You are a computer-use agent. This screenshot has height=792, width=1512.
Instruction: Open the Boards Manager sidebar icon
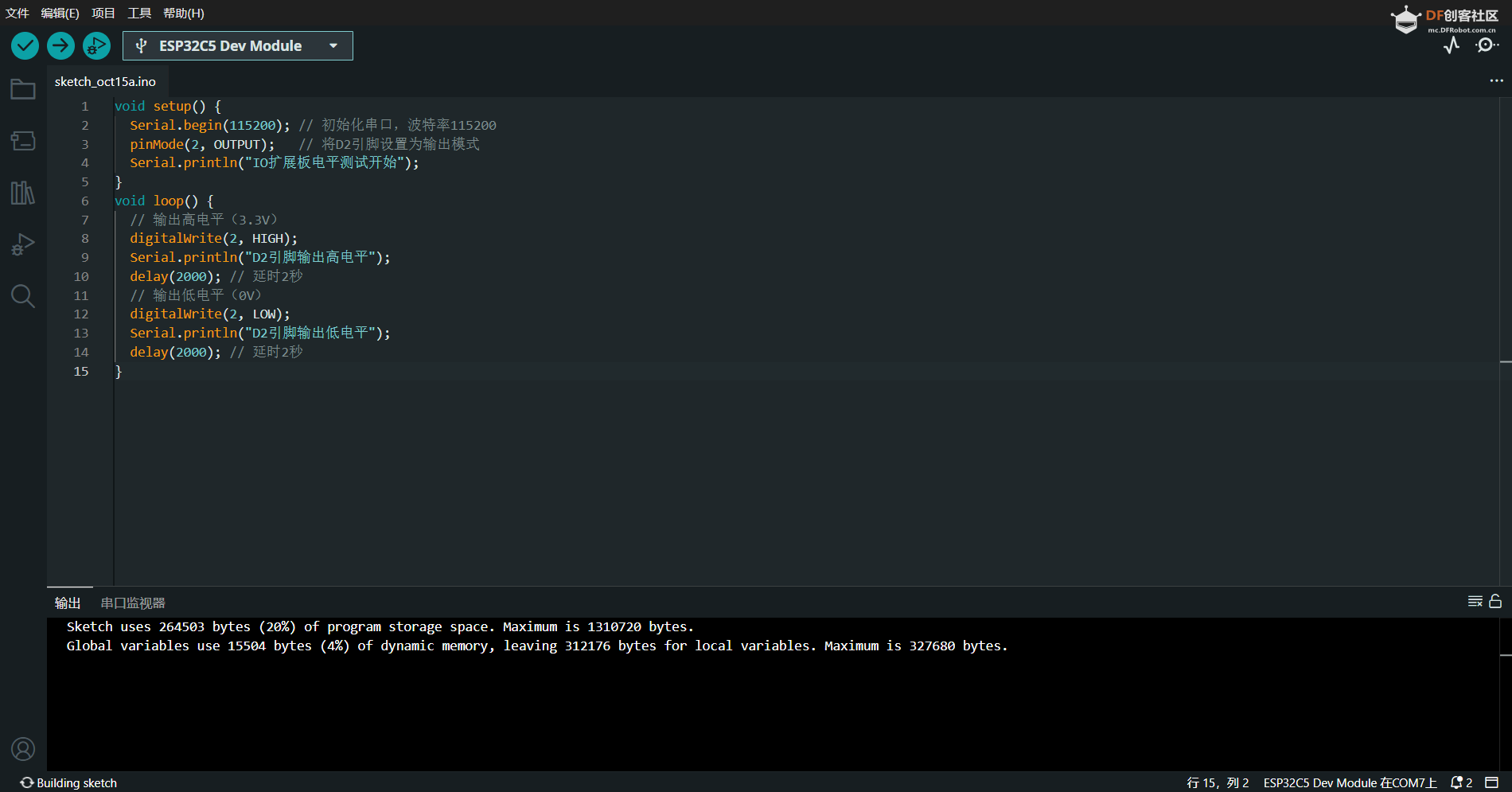[x=22, y=141]
